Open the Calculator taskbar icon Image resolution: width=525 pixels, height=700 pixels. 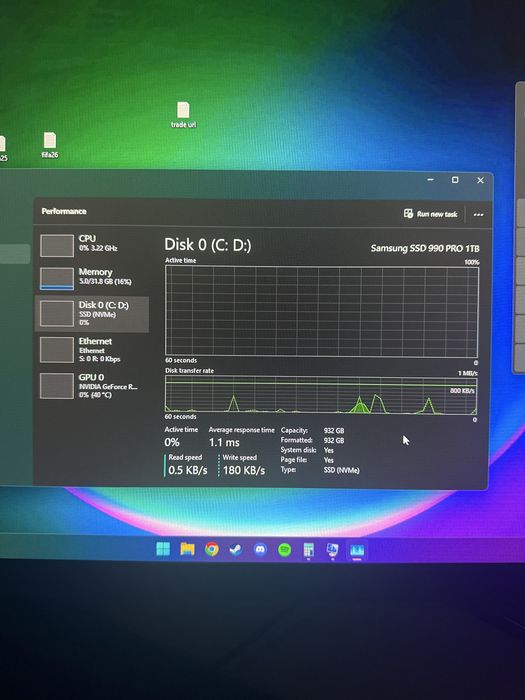point(308,550)
